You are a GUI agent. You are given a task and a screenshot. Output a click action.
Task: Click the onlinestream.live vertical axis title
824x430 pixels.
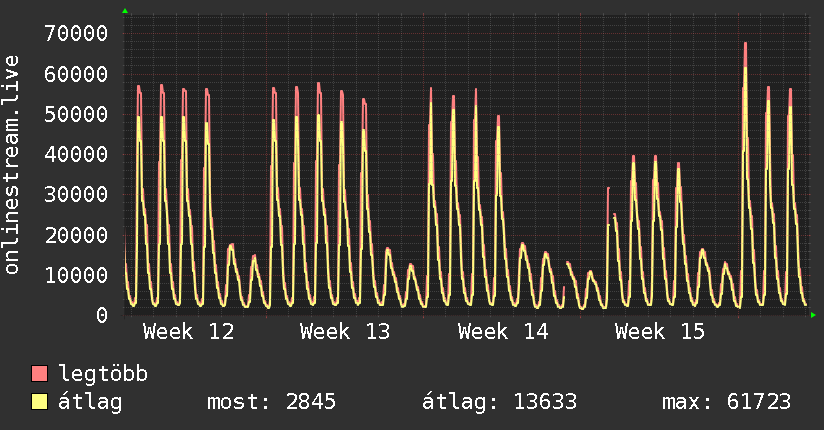pyautogui.click(x=12, y=165)
